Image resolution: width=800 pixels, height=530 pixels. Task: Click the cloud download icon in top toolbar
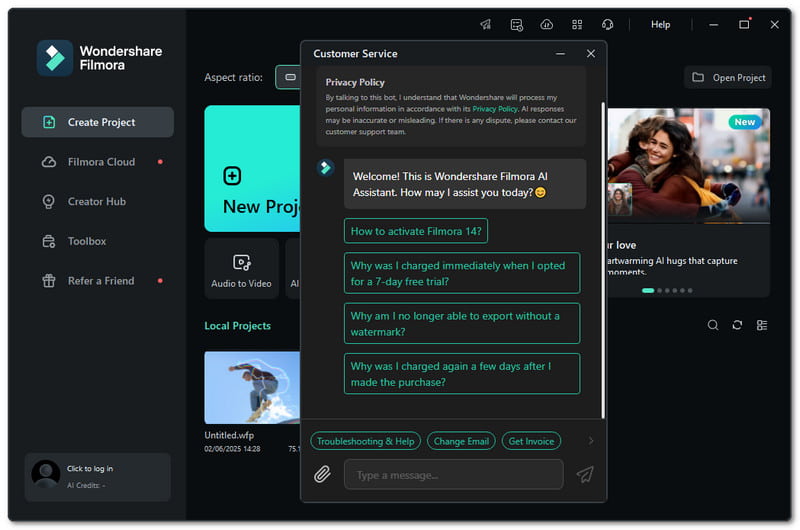click(x=546, y=24)
